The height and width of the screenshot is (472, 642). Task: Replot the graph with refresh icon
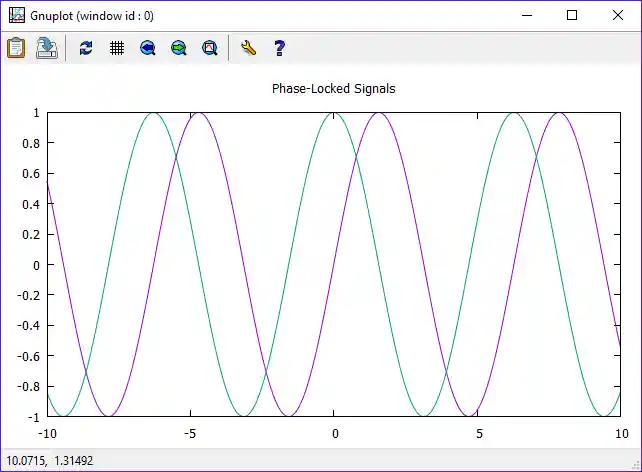coord(86,47)
